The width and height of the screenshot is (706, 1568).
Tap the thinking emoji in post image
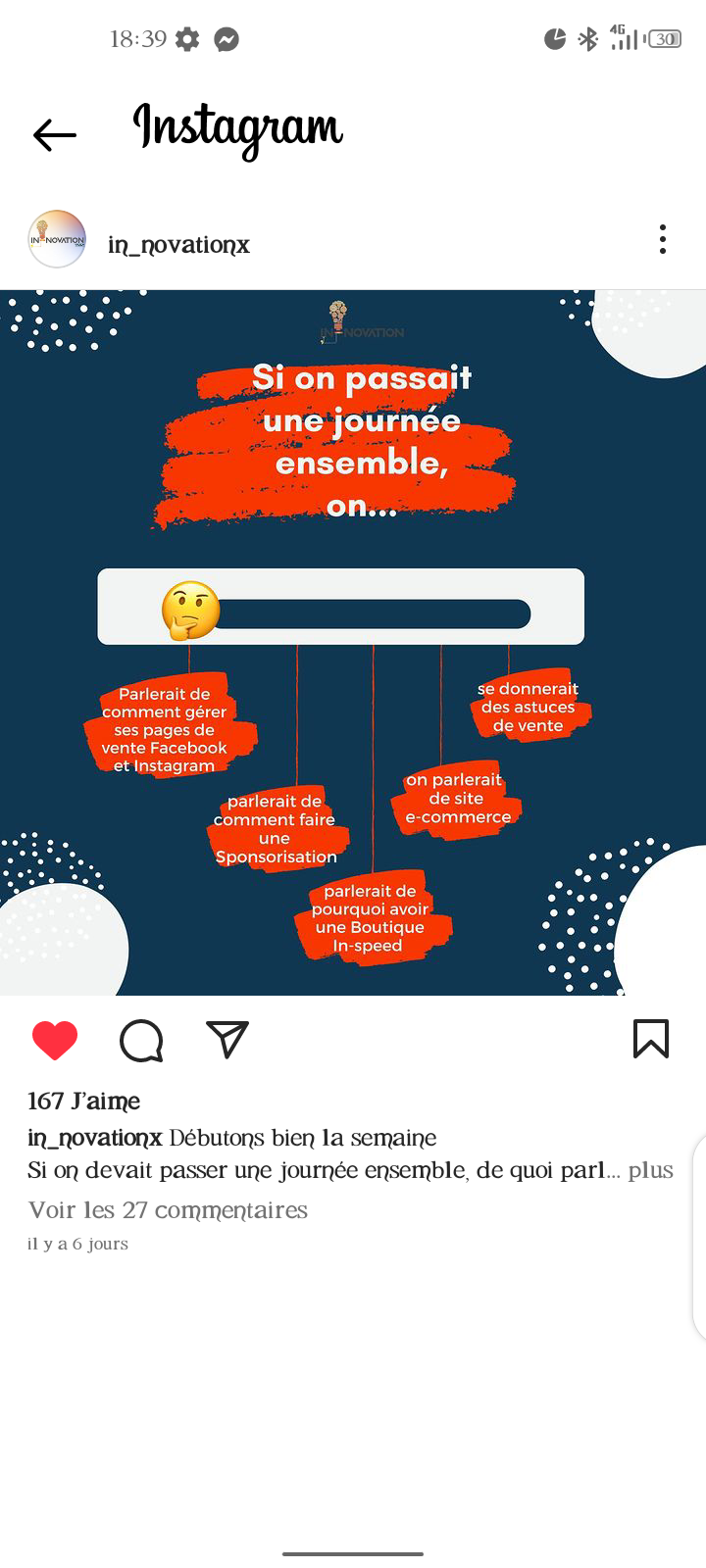190,612
